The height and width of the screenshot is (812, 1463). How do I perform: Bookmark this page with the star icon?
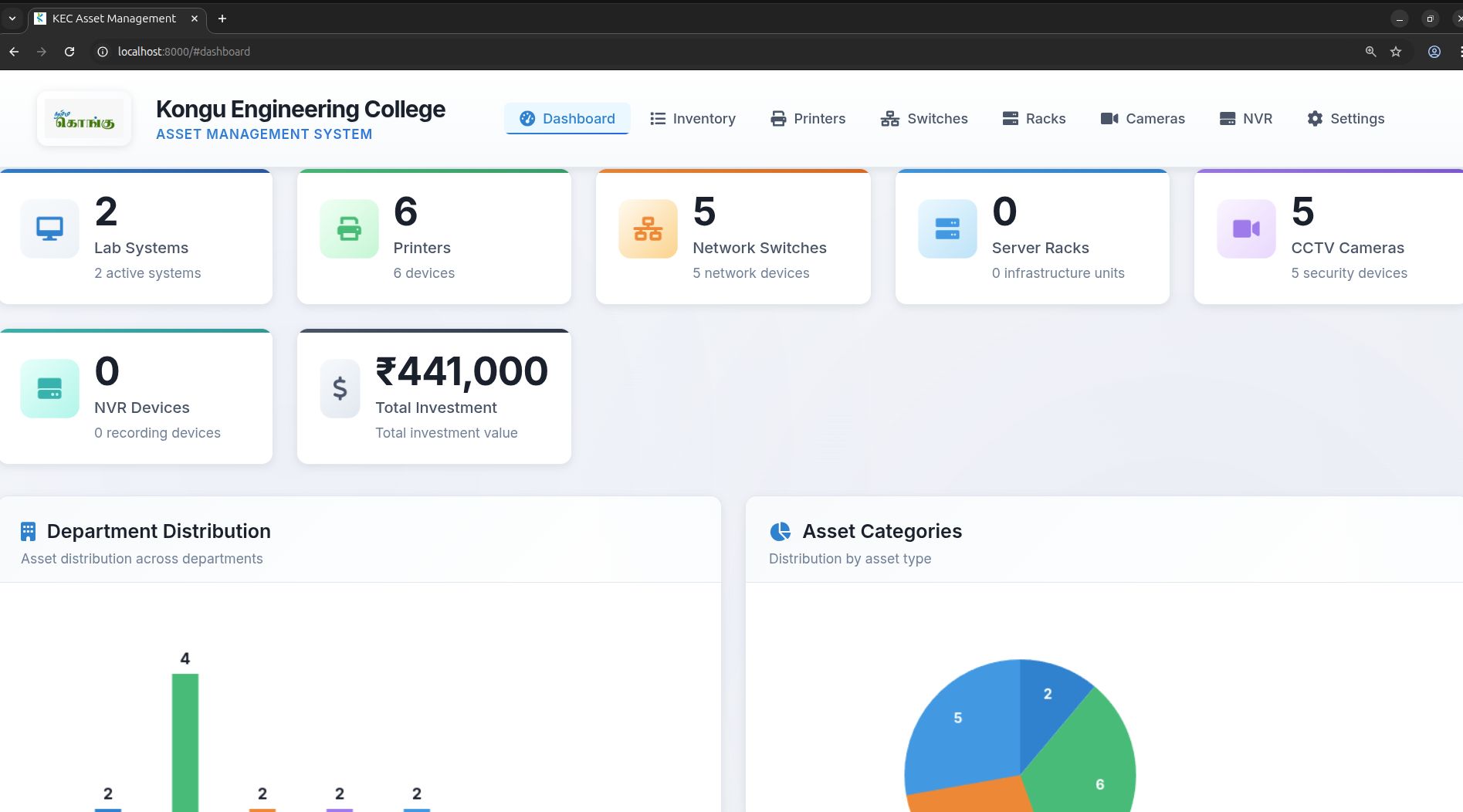pos(1395,52)
